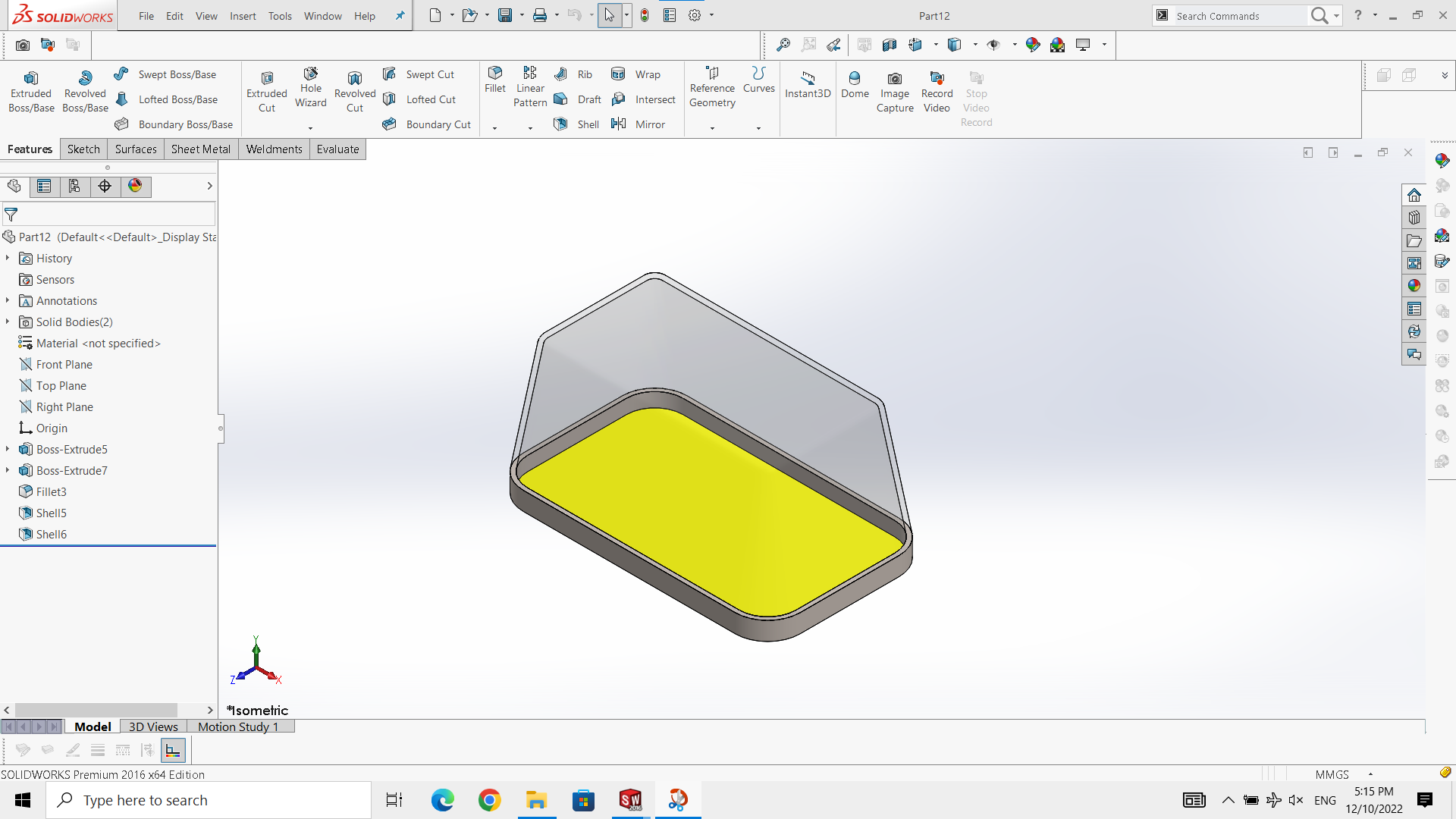
Task: Select the Boundary Cut tool
Action: pos(427,124)
